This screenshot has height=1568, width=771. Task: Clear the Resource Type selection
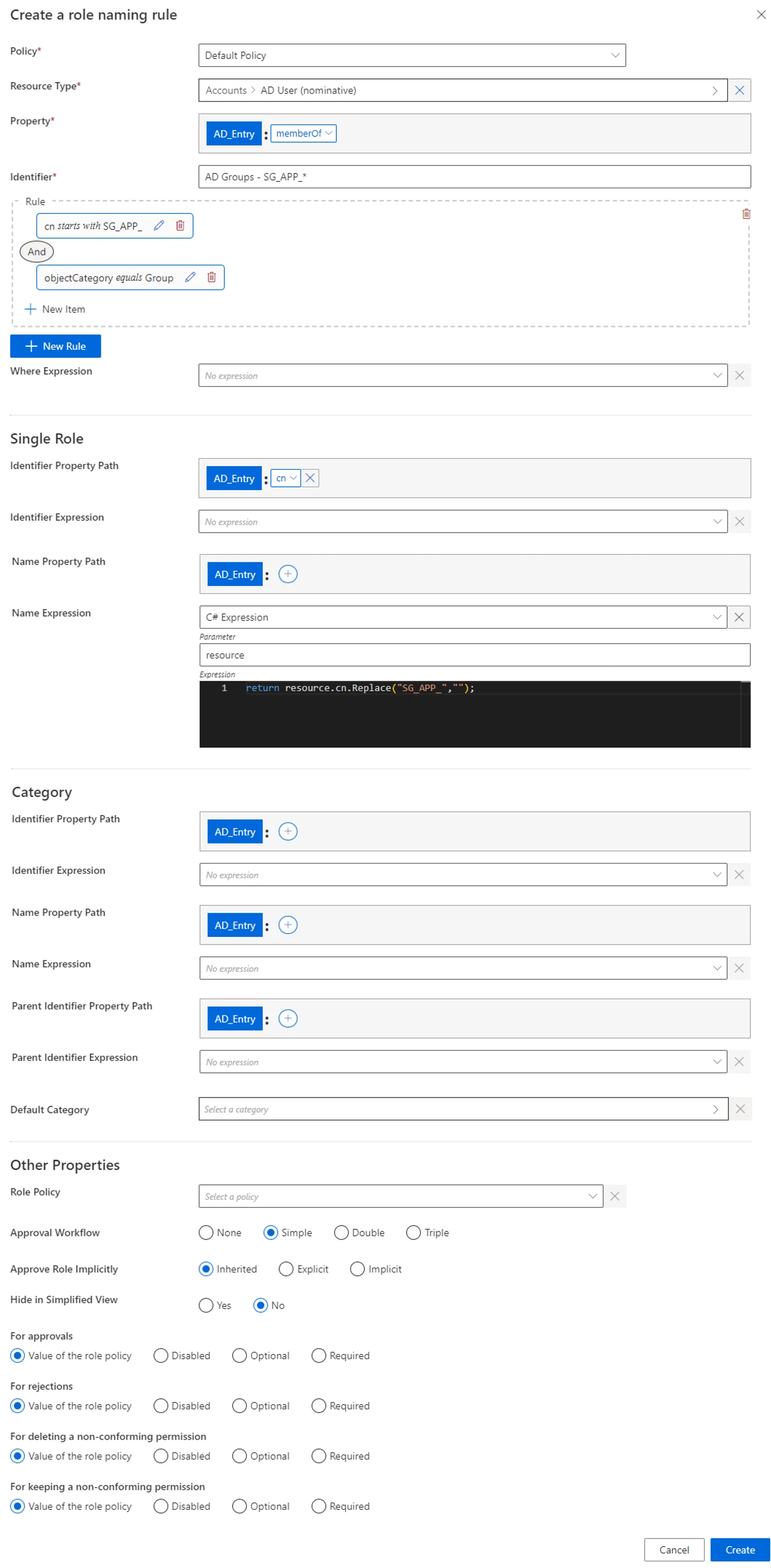coord(739,90)
